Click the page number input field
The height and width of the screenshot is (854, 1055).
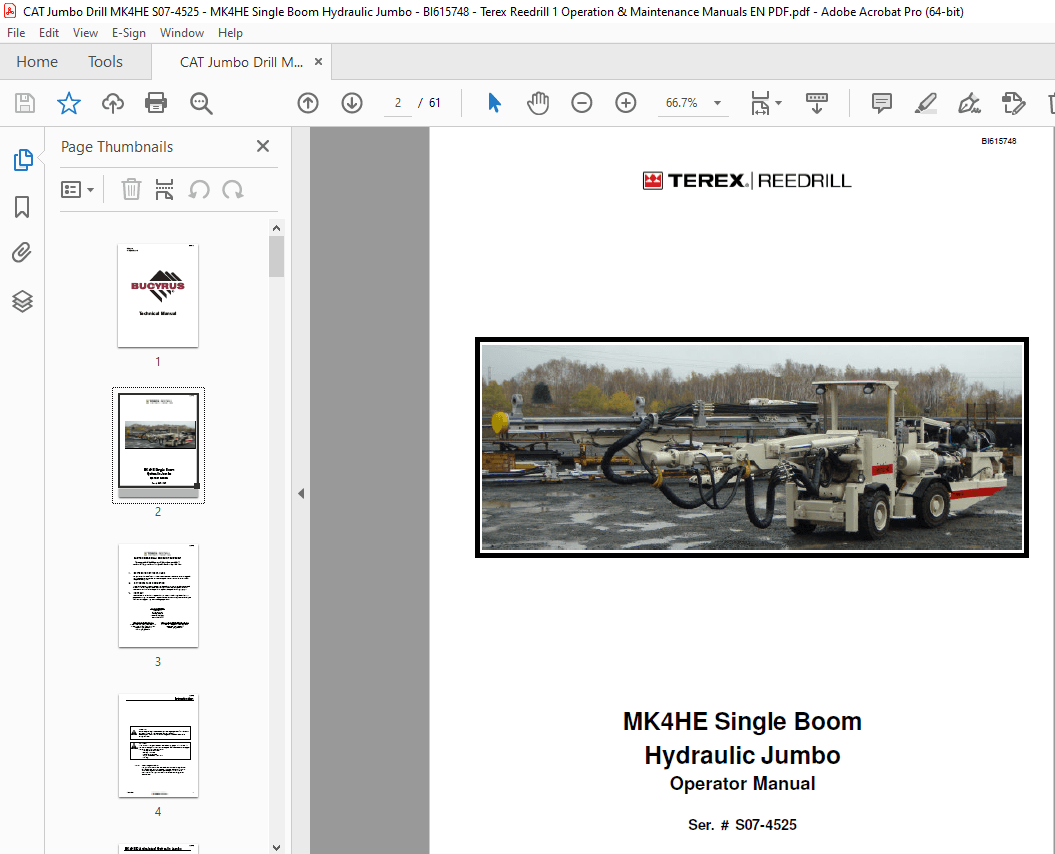[398, 103]
